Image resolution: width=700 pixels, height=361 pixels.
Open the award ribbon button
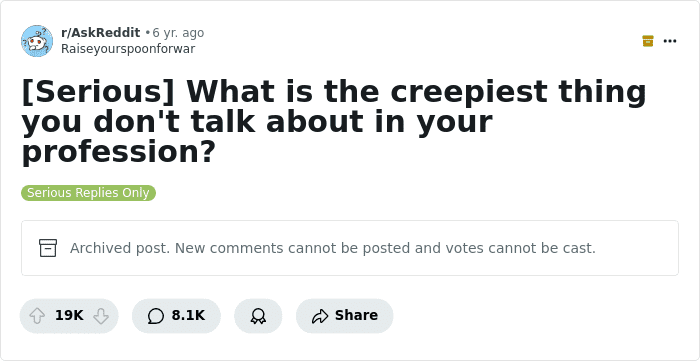coord(258,316)
